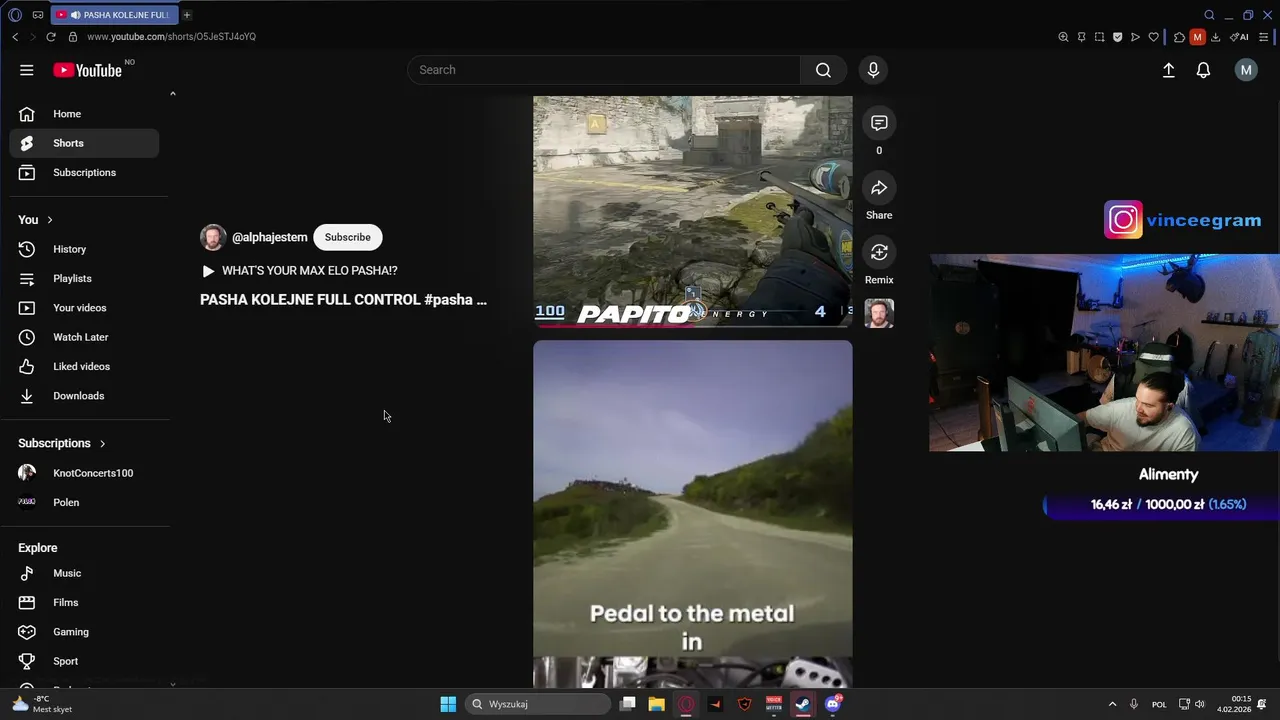Open History

coord(84,249)
